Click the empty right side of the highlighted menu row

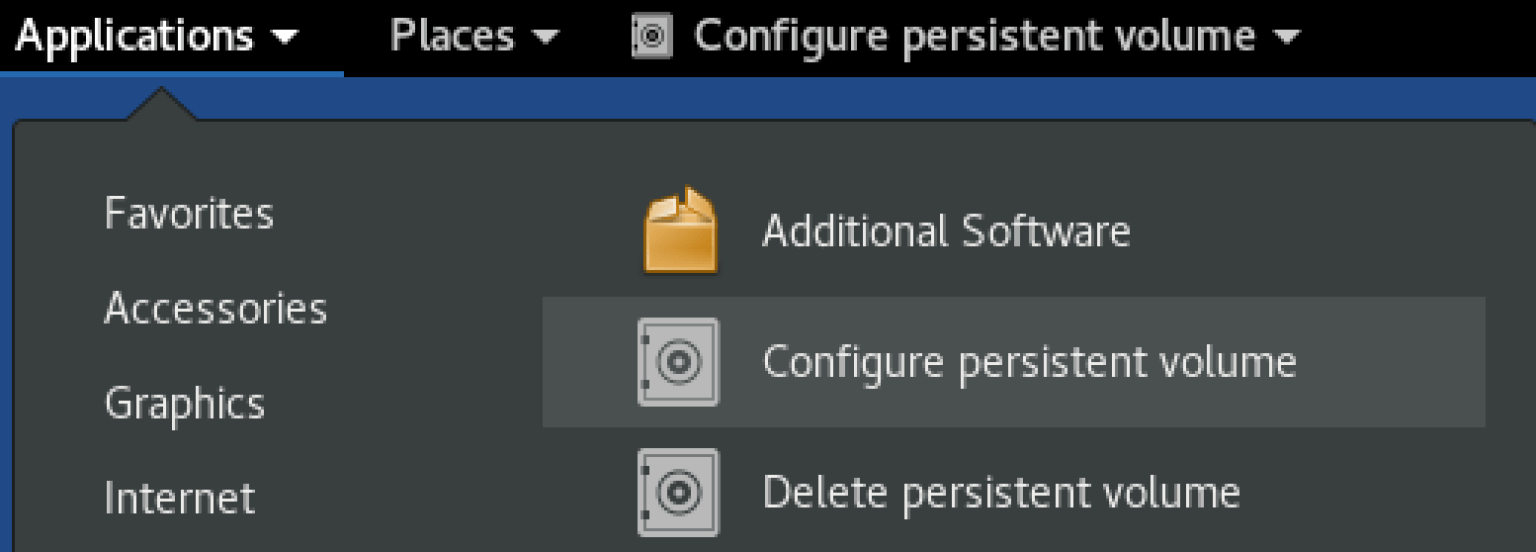[x=1400, y=361]
